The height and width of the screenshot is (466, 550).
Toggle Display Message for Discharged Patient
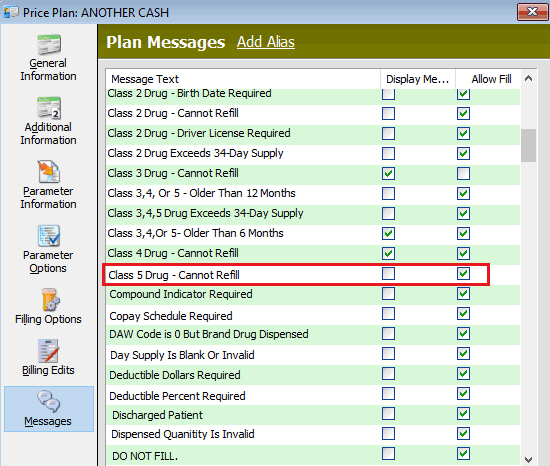point(388,413)
